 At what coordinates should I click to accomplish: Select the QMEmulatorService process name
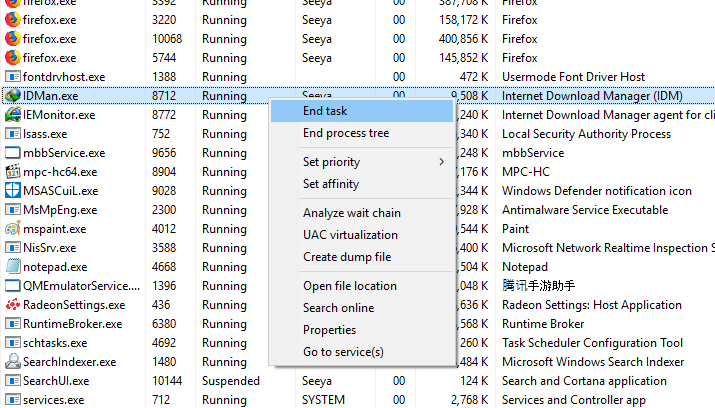coord(82,286)
